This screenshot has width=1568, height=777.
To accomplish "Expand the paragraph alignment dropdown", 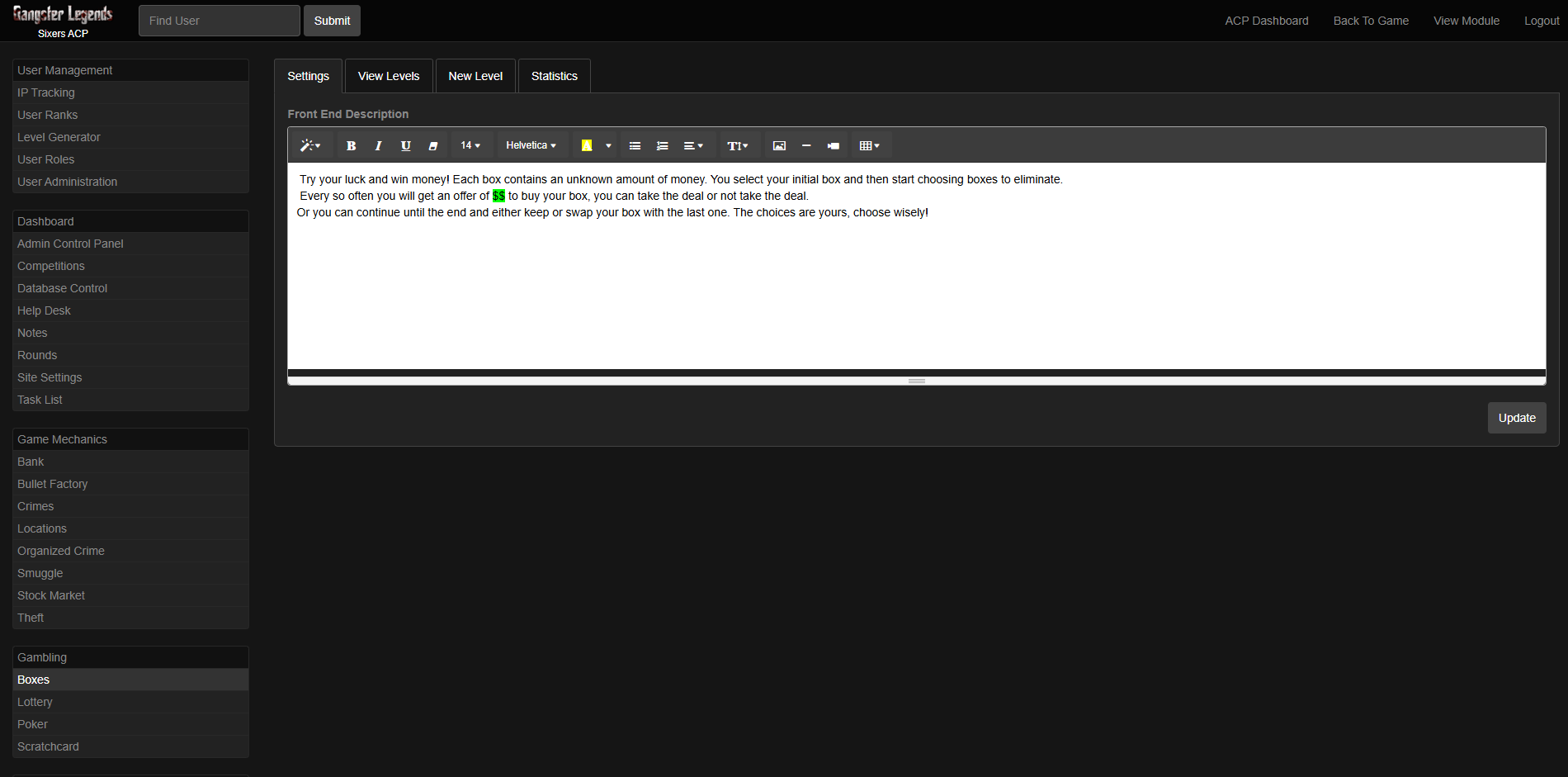I will 693,145.
